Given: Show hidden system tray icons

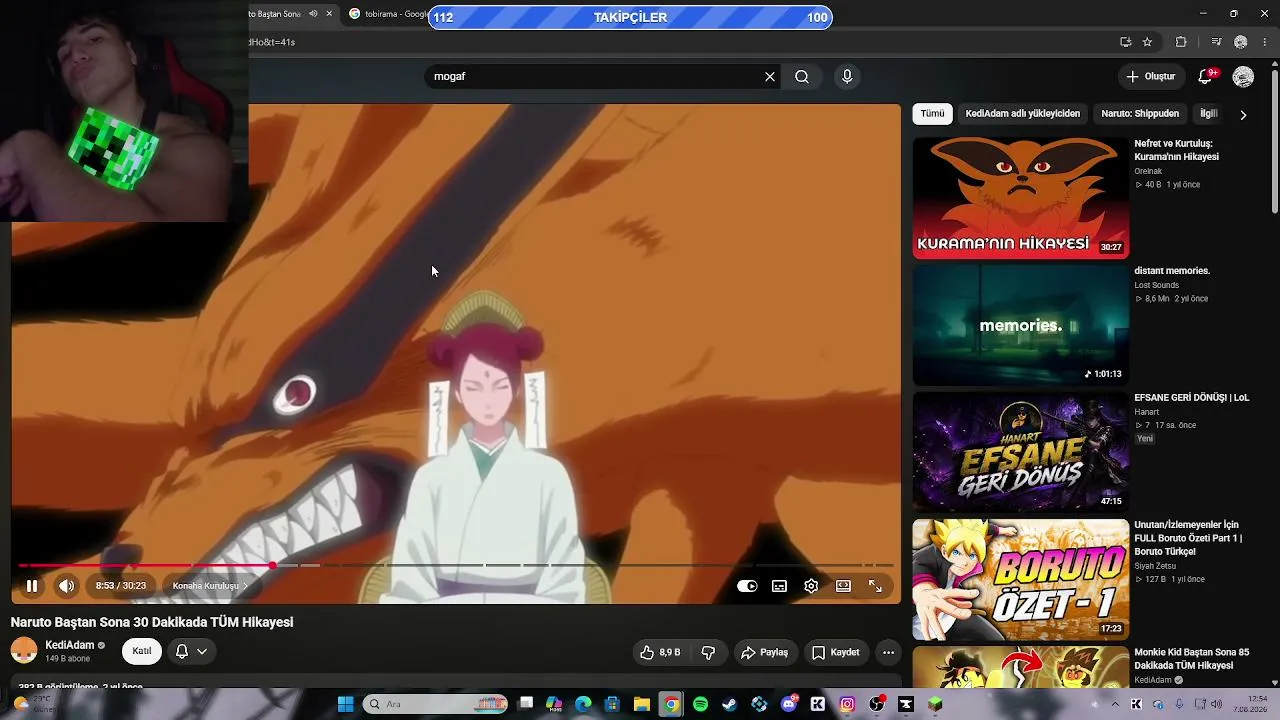Looking at the screenshot, I should point(1115,704).
